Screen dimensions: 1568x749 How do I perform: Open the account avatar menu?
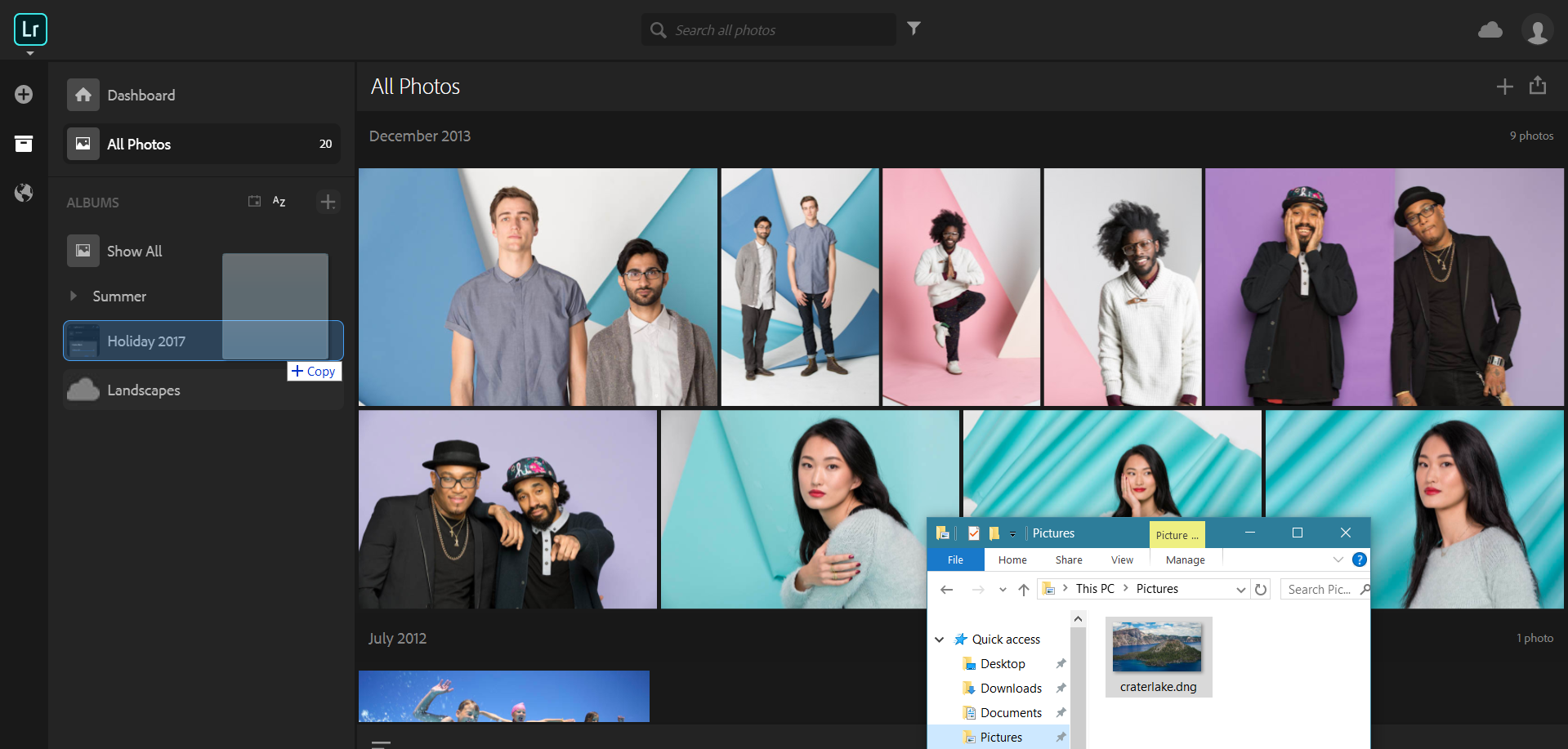point(1537,29)
